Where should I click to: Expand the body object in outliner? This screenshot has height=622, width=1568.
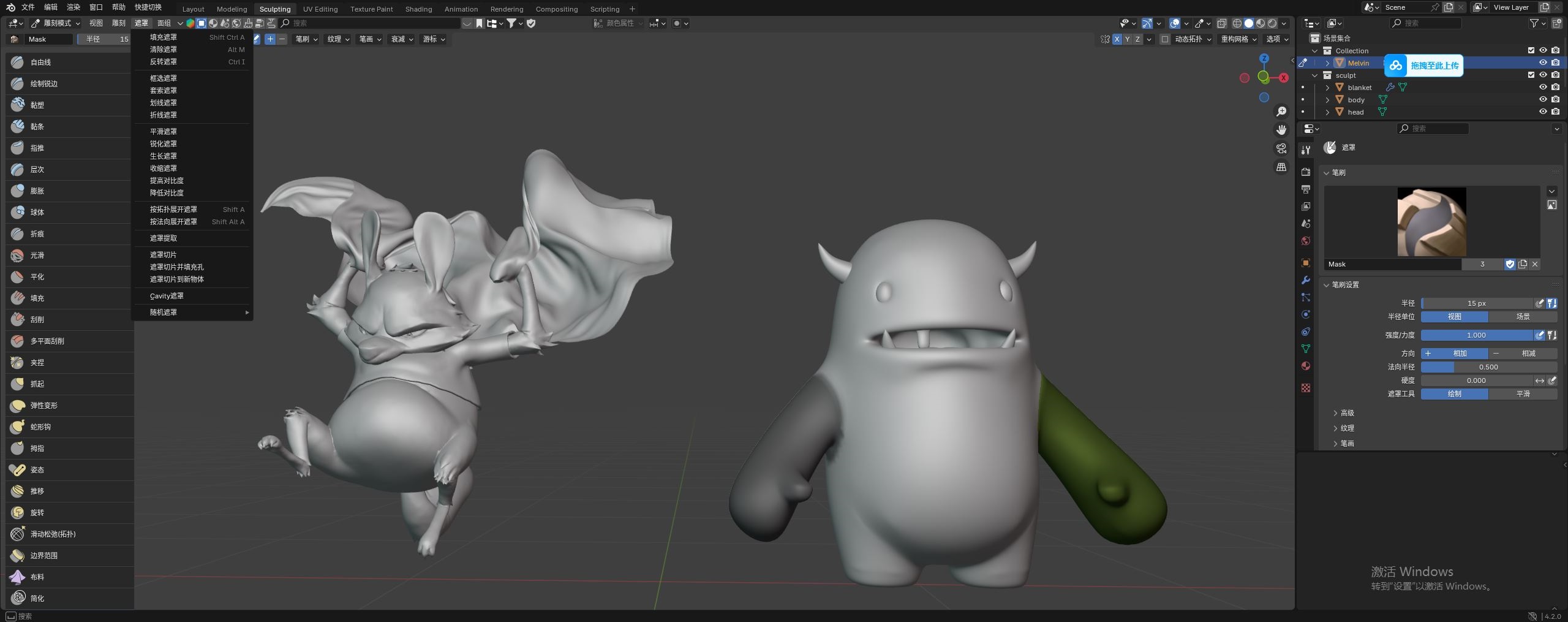[1327, 100]
